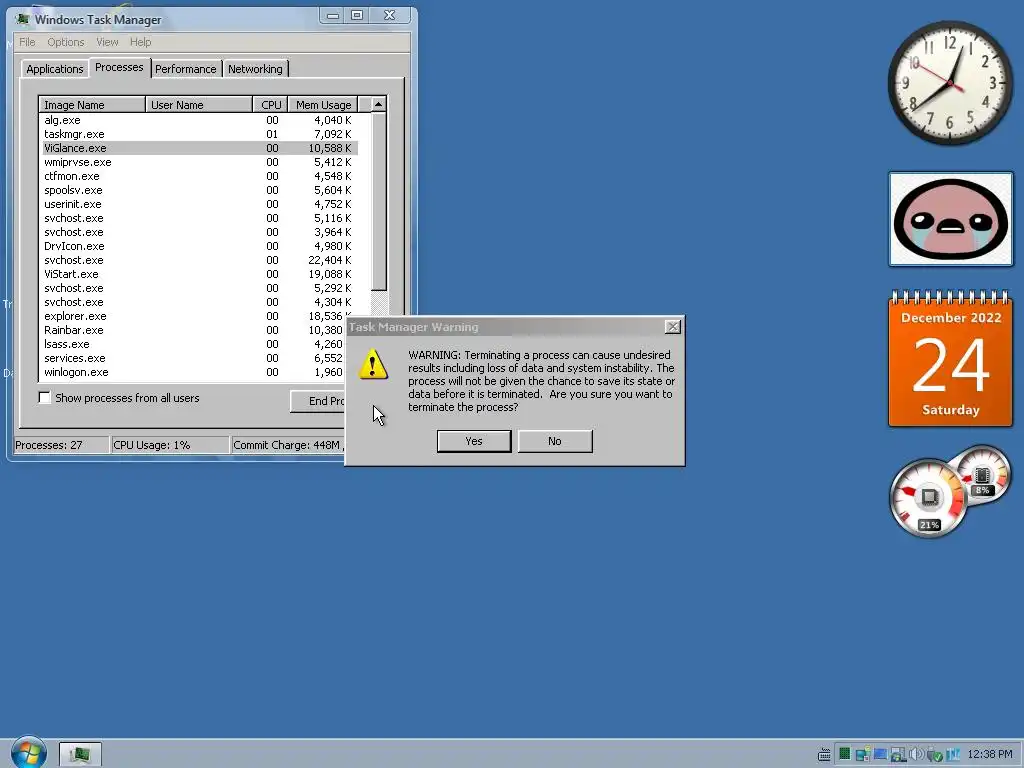Cancel termination by clicking No
Screen dimensions: 1024x768
[x=555, y=441]
